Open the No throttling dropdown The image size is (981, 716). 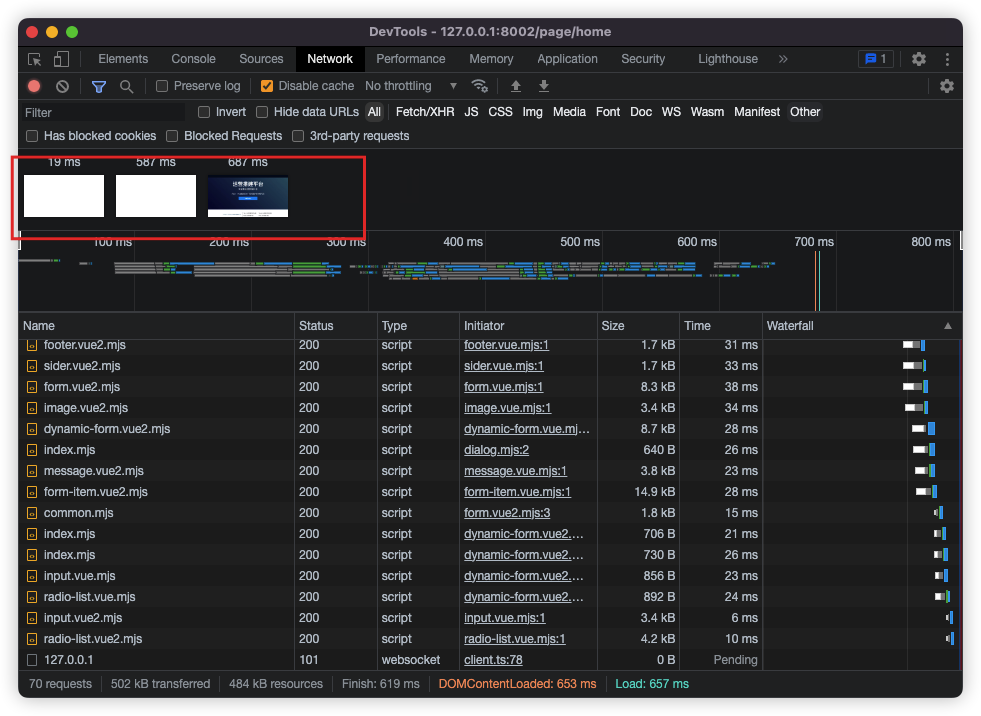point(411,86)
